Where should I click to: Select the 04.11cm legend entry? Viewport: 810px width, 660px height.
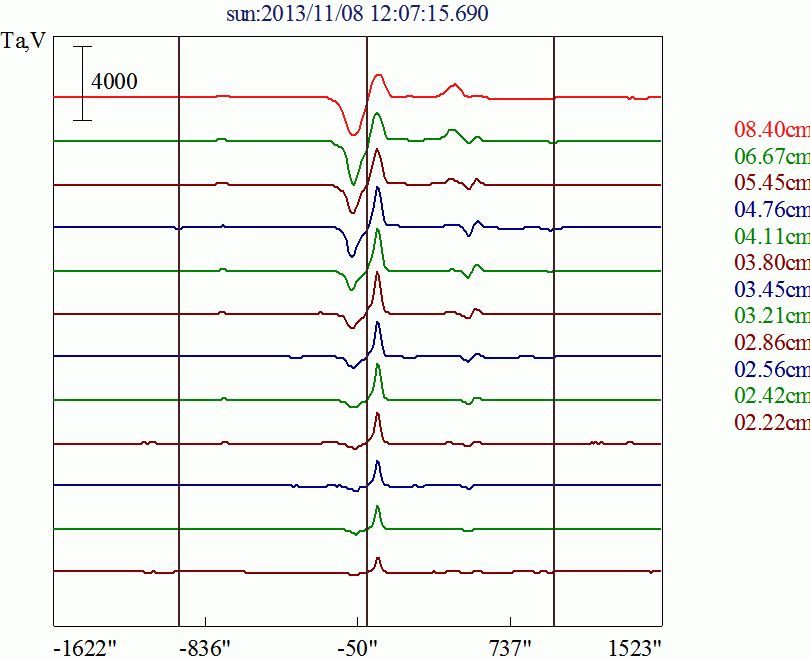click(x=772, y=236)
